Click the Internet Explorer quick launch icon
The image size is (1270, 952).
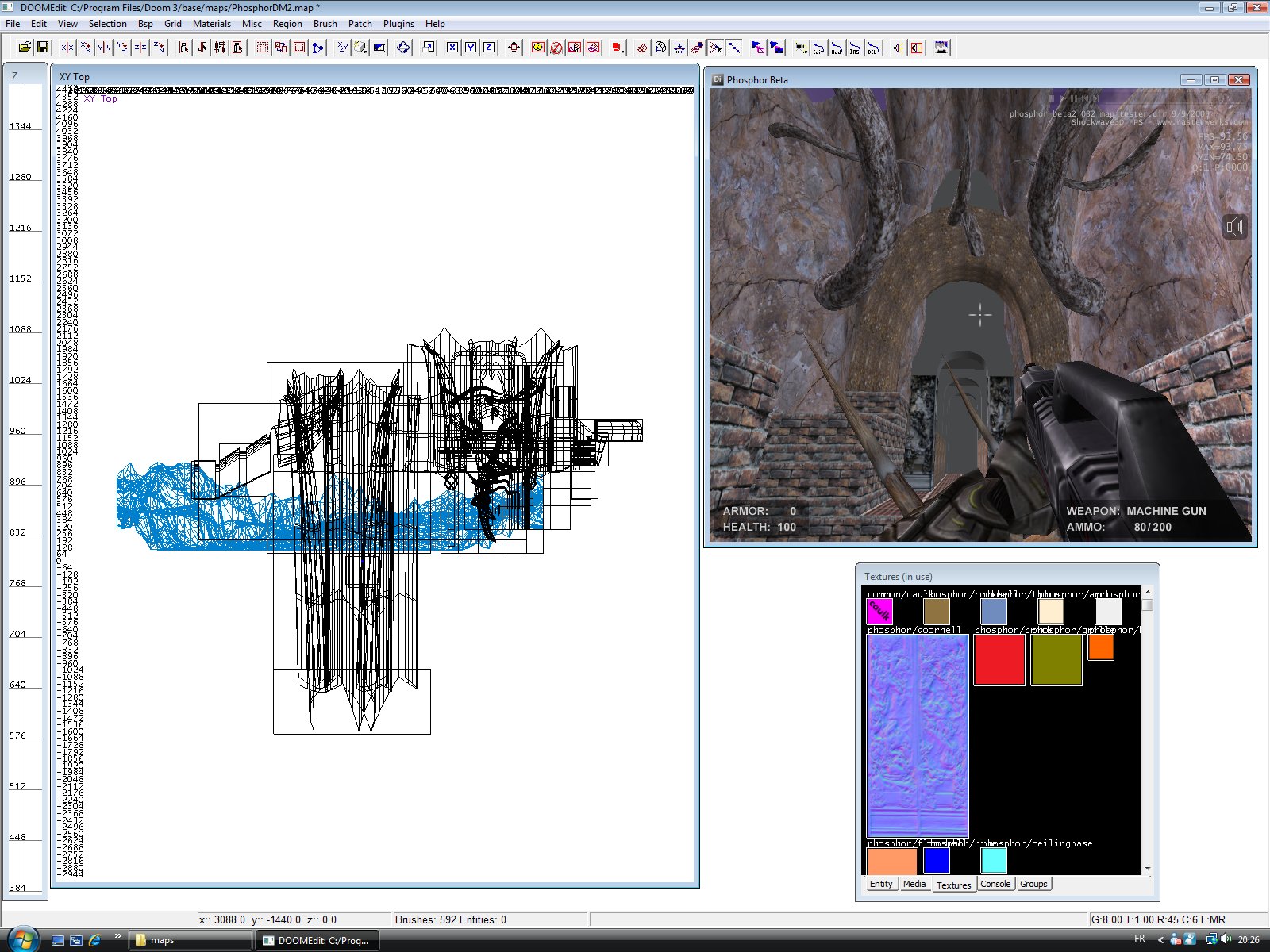[x=94, y=940]
